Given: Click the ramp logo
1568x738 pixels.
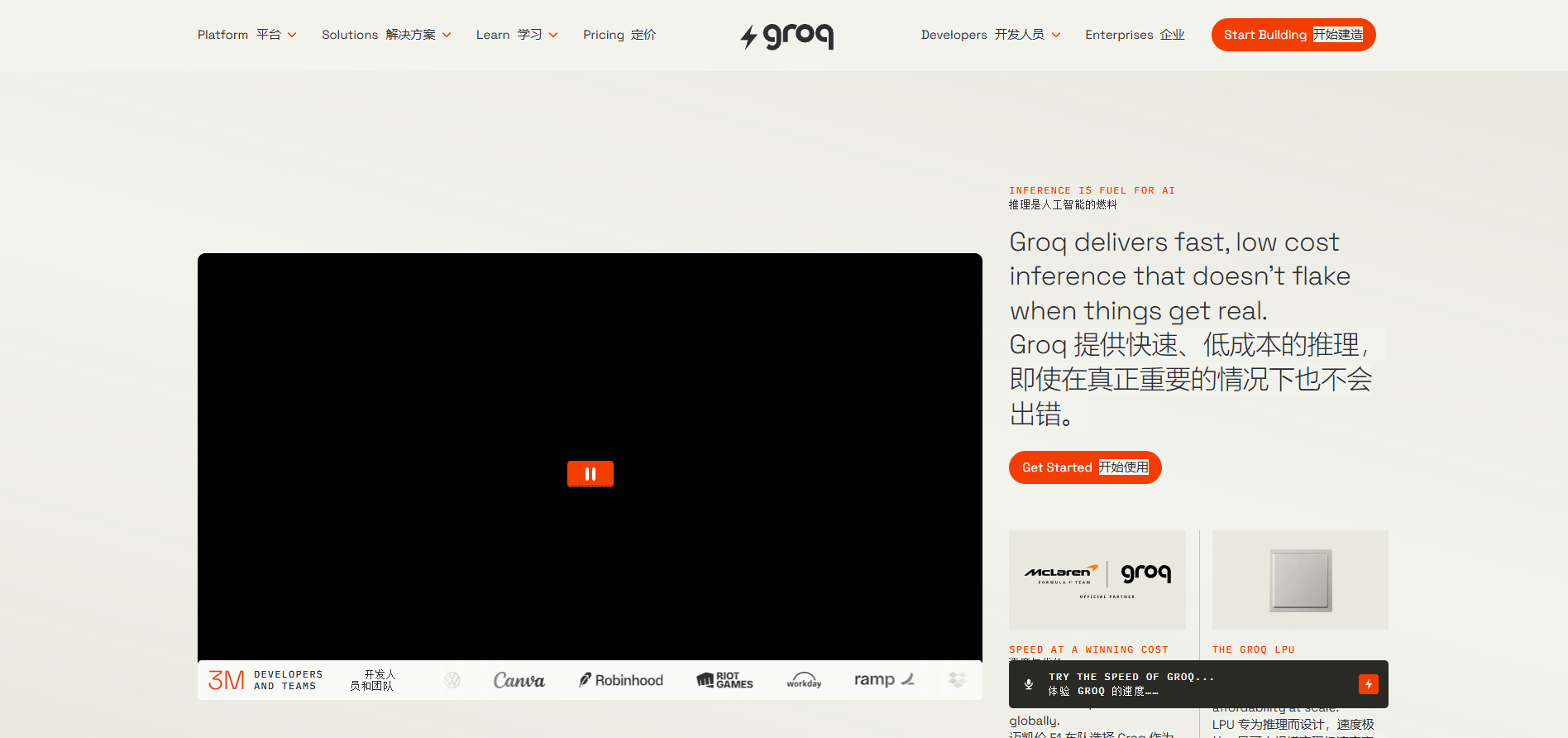Looking at the screenshot, I should tap(884, 680).
